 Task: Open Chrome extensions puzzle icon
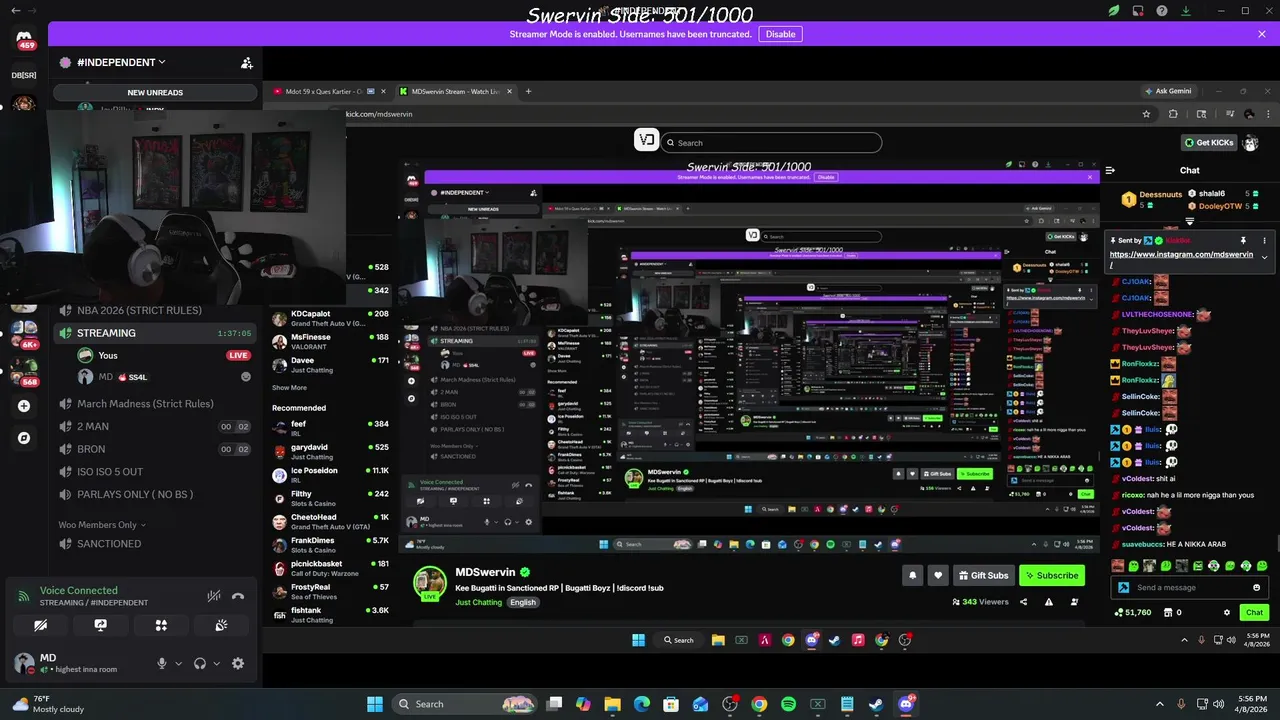(x=1173, y=114)
